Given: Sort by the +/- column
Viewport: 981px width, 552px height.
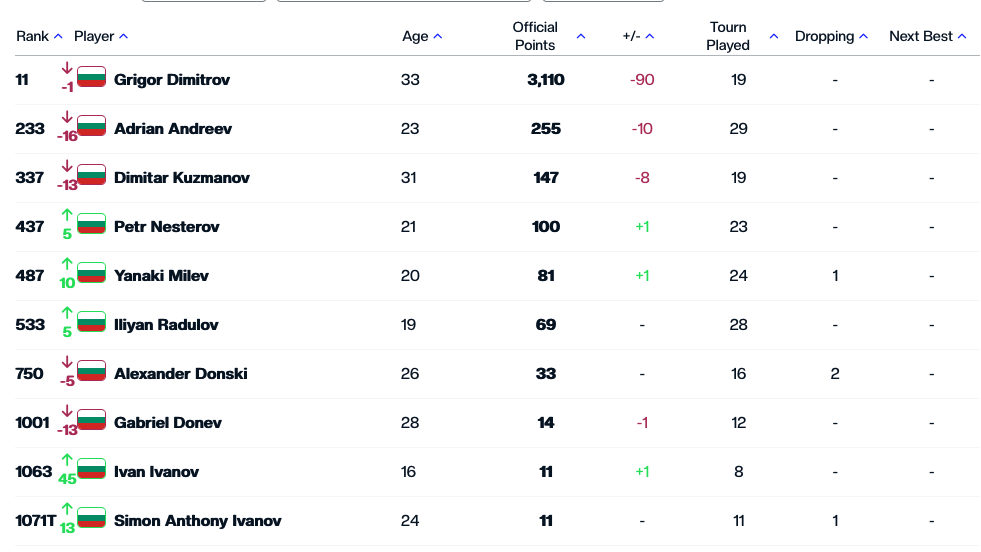Looking at the screenshot, I should point(650,37).
